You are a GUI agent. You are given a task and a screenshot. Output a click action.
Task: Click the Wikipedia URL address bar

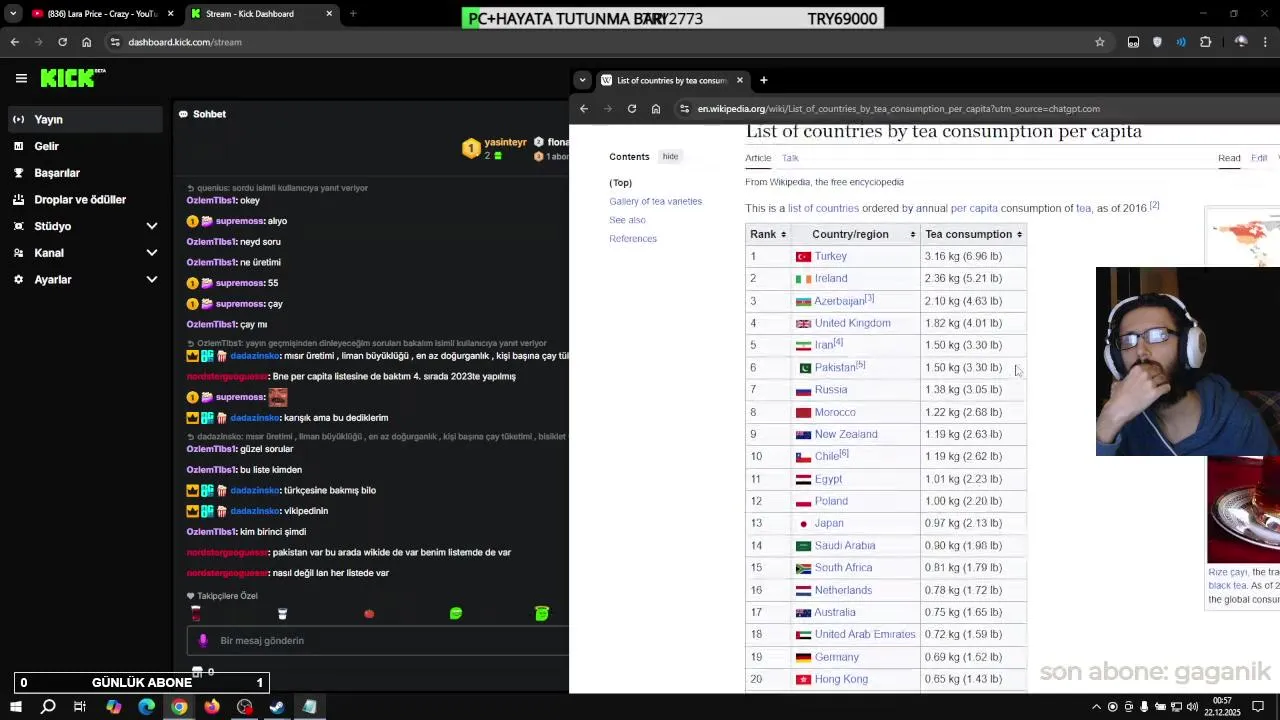tap(975, 109)
